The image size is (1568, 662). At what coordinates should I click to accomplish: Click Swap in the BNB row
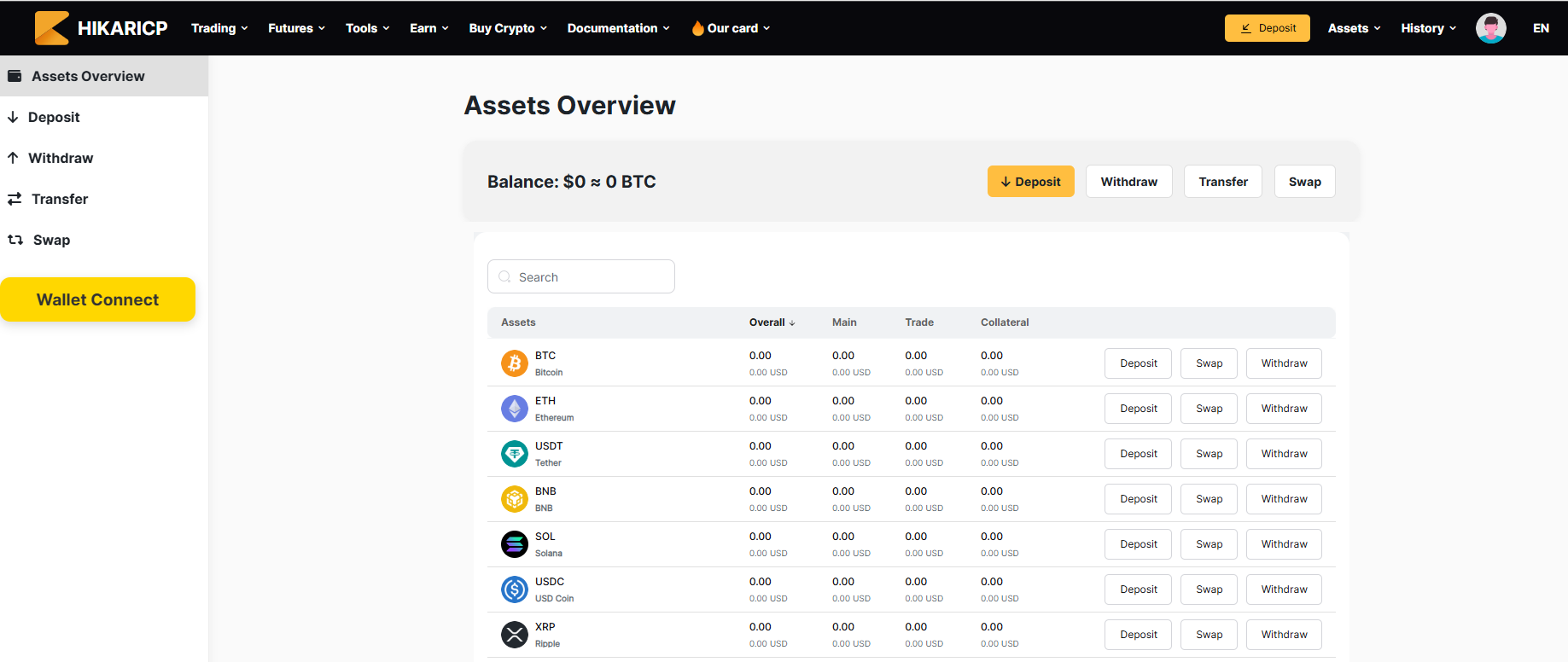tap(1210, 499)
